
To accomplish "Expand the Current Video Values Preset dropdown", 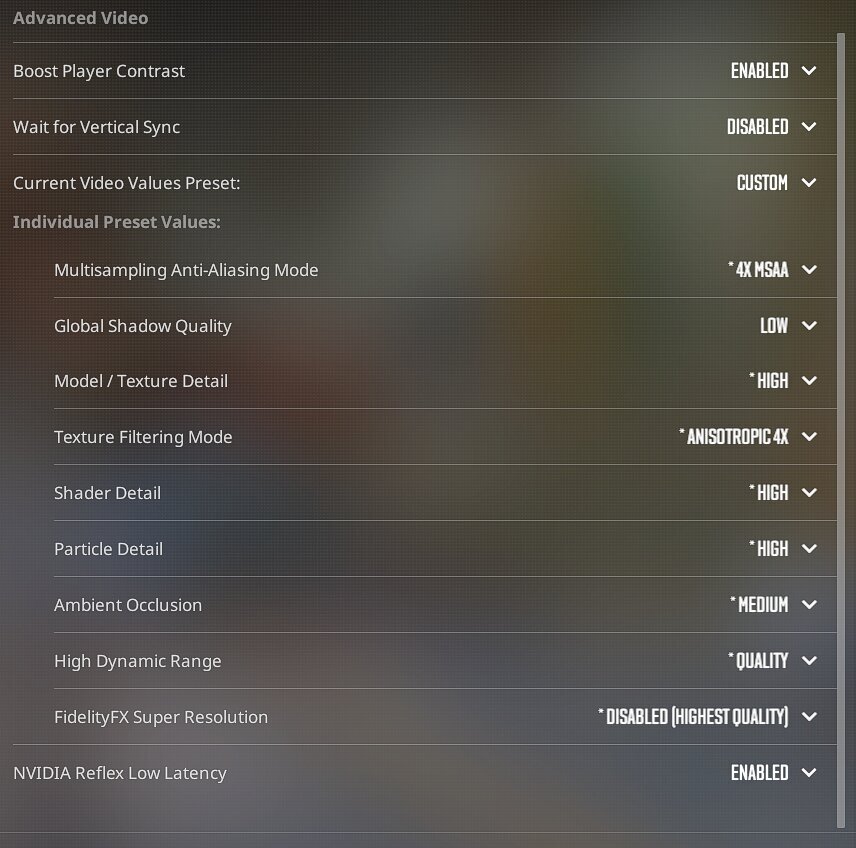I will (x=809, y=183).
